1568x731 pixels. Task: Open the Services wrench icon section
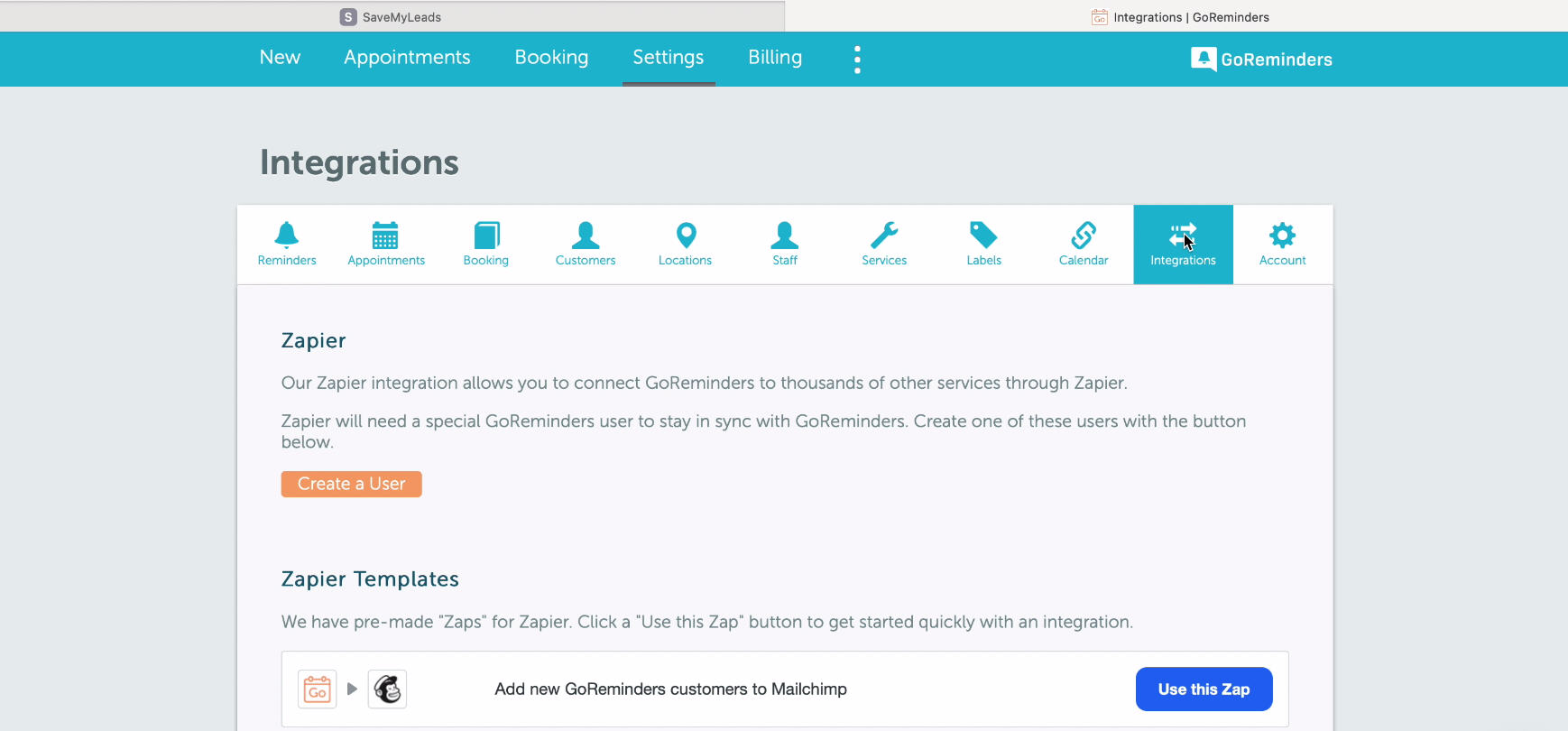coord(884,245)
